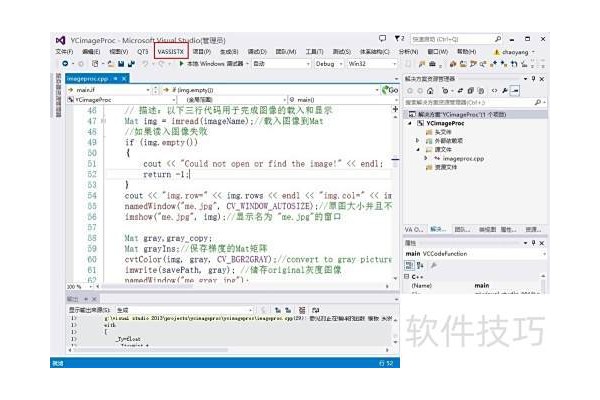Open the VASSISTX menu
600x400 pixels.
171,51
